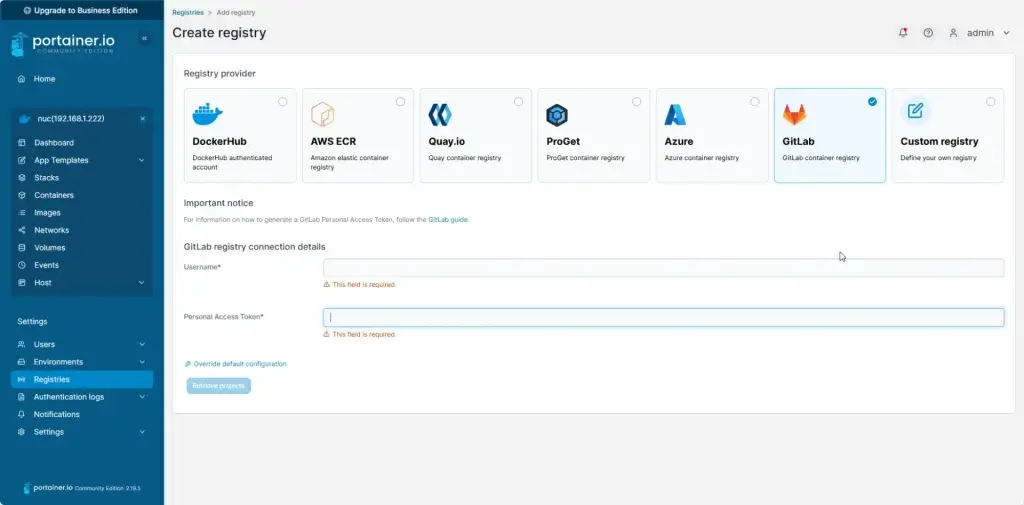
Task: Open Networks menu item
Action: click(x=82, y=231)
